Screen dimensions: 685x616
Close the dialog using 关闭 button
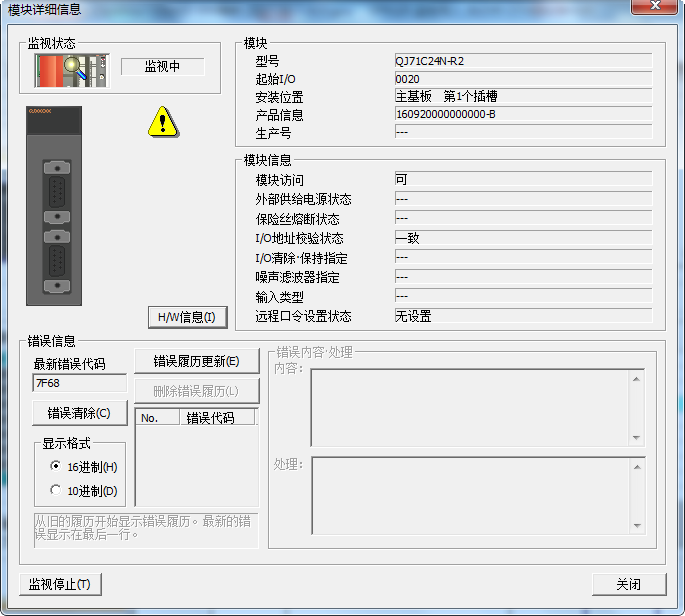[628, 585]
